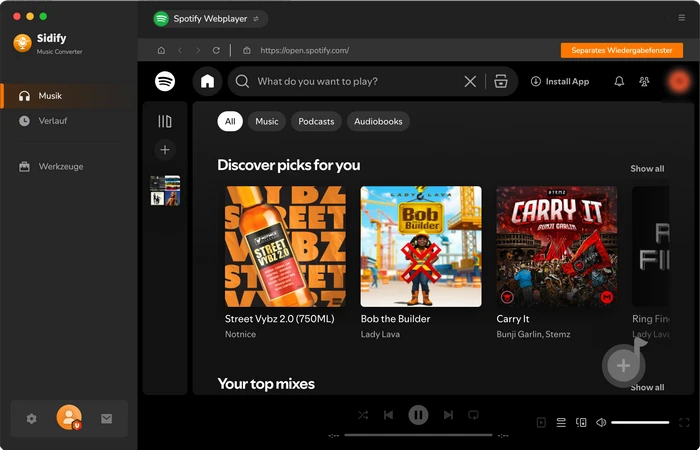Click the envelope feedback icon
700x450 pixels.
(x=106, y=418)
